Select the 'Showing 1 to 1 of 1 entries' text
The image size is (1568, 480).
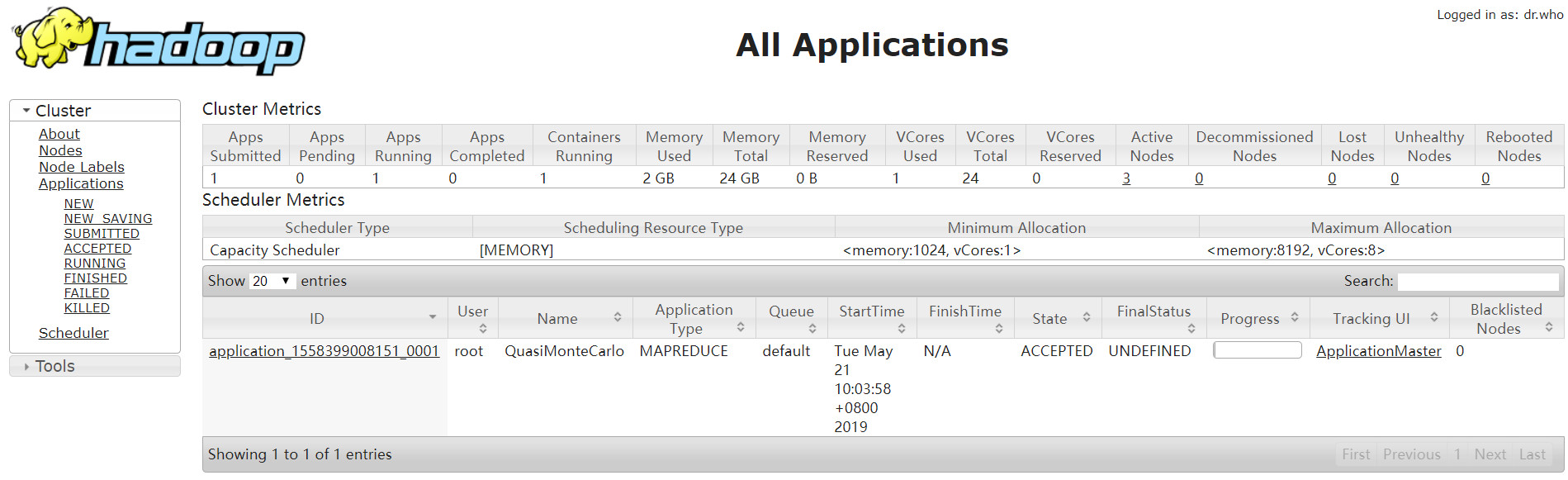300,454
